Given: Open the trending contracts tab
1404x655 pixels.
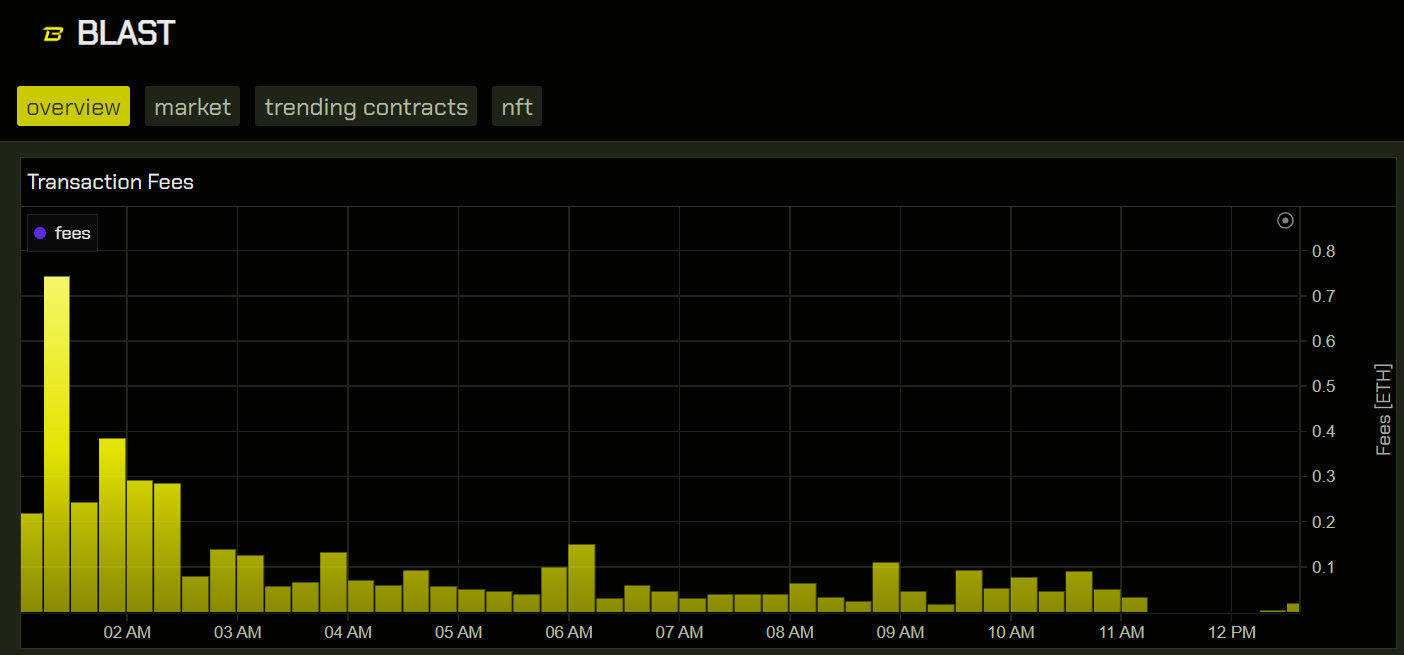Looking at the screenshot, I should click(366, 106).
